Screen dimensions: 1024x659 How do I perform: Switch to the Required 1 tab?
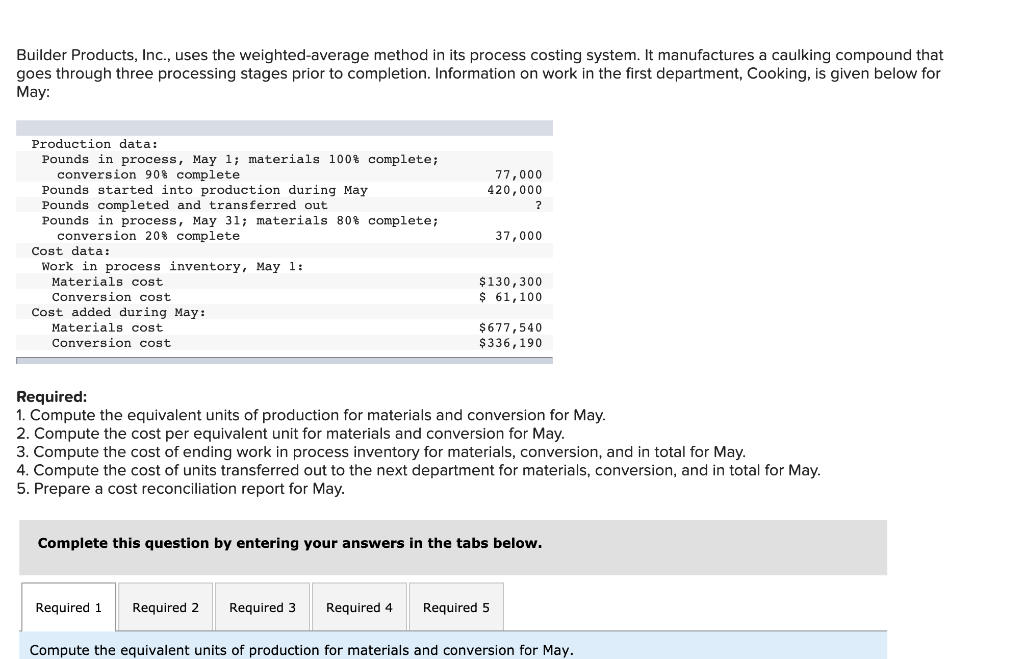[x=67, y=607]
